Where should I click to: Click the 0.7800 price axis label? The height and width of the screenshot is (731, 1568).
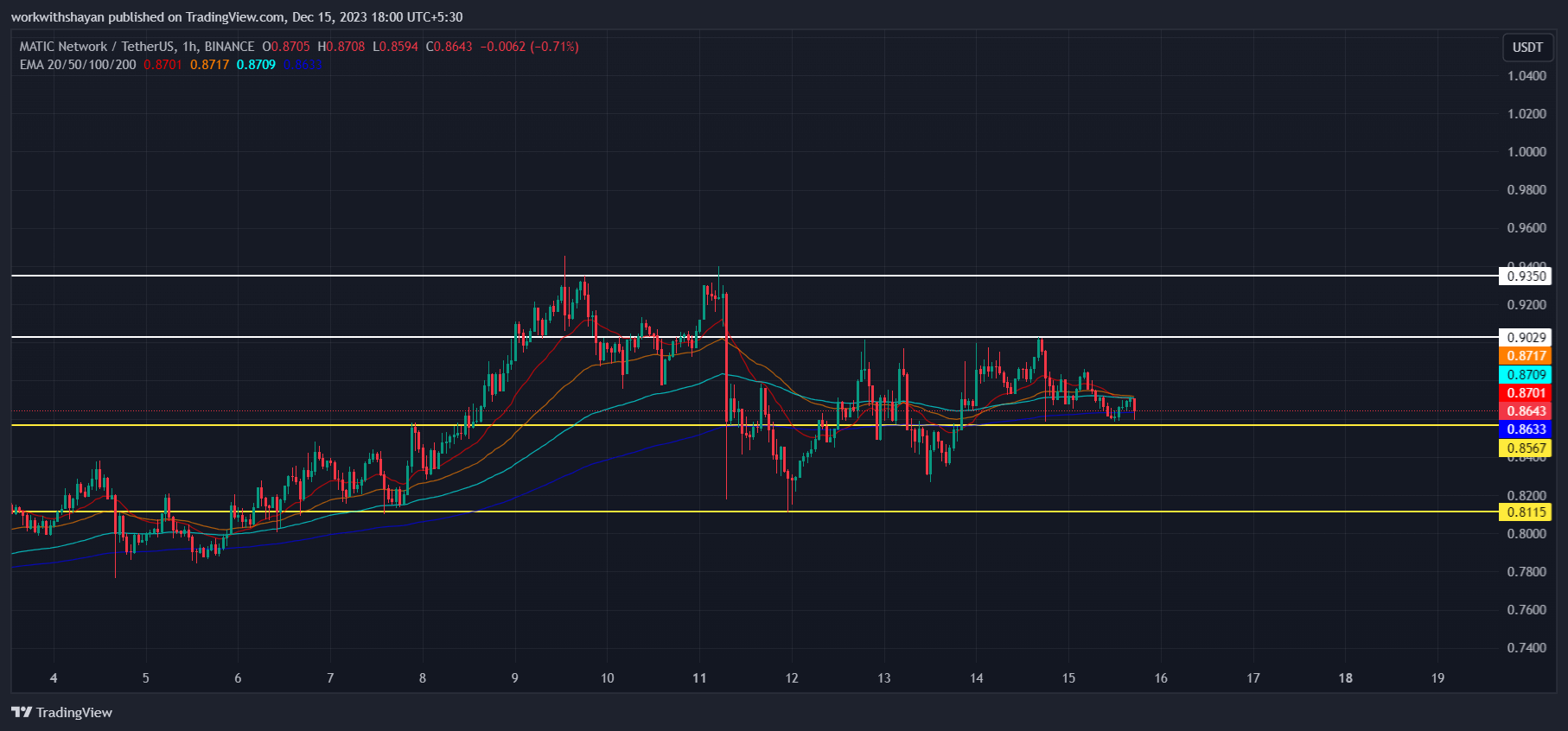[x=1527, y=572]
